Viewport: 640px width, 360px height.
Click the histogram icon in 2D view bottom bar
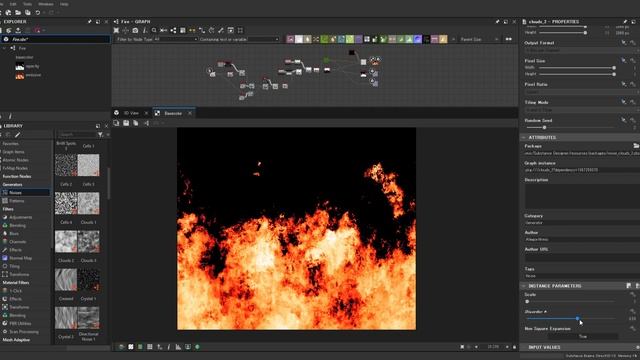(178, 347)
